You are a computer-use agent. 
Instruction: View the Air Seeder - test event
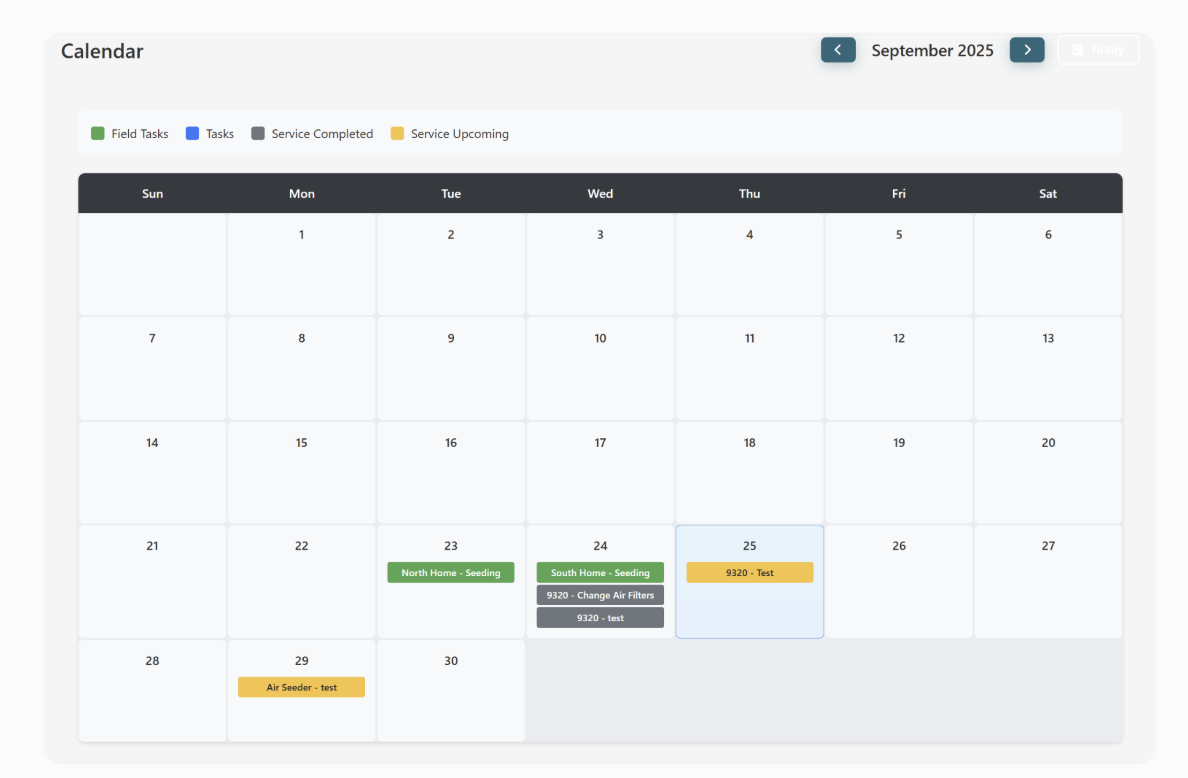[301, 687]
